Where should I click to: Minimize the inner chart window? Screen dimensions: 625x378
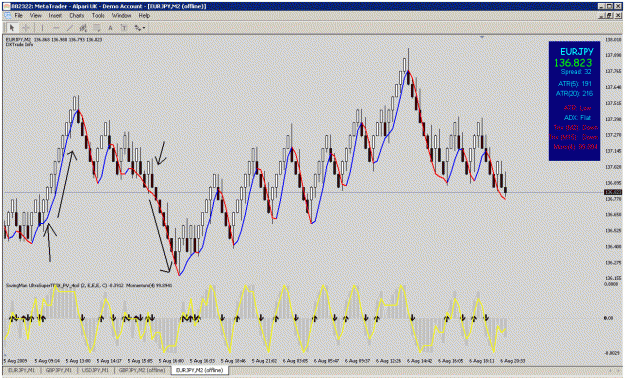(x=602, y=16)
